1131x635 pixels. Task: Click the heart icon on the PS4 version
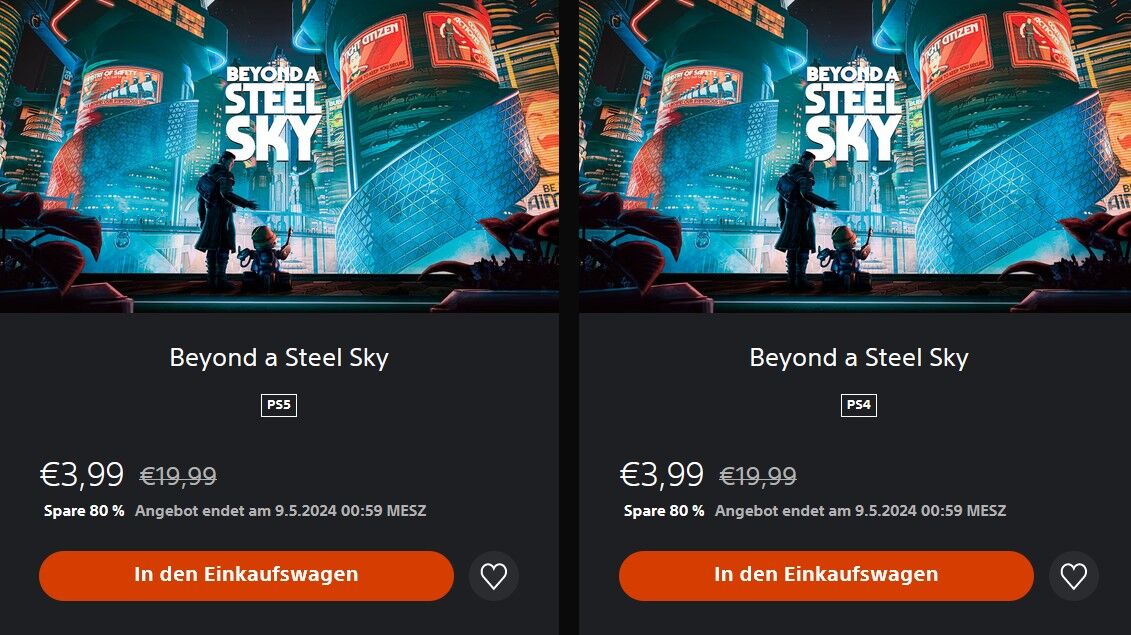(1073, 576)
